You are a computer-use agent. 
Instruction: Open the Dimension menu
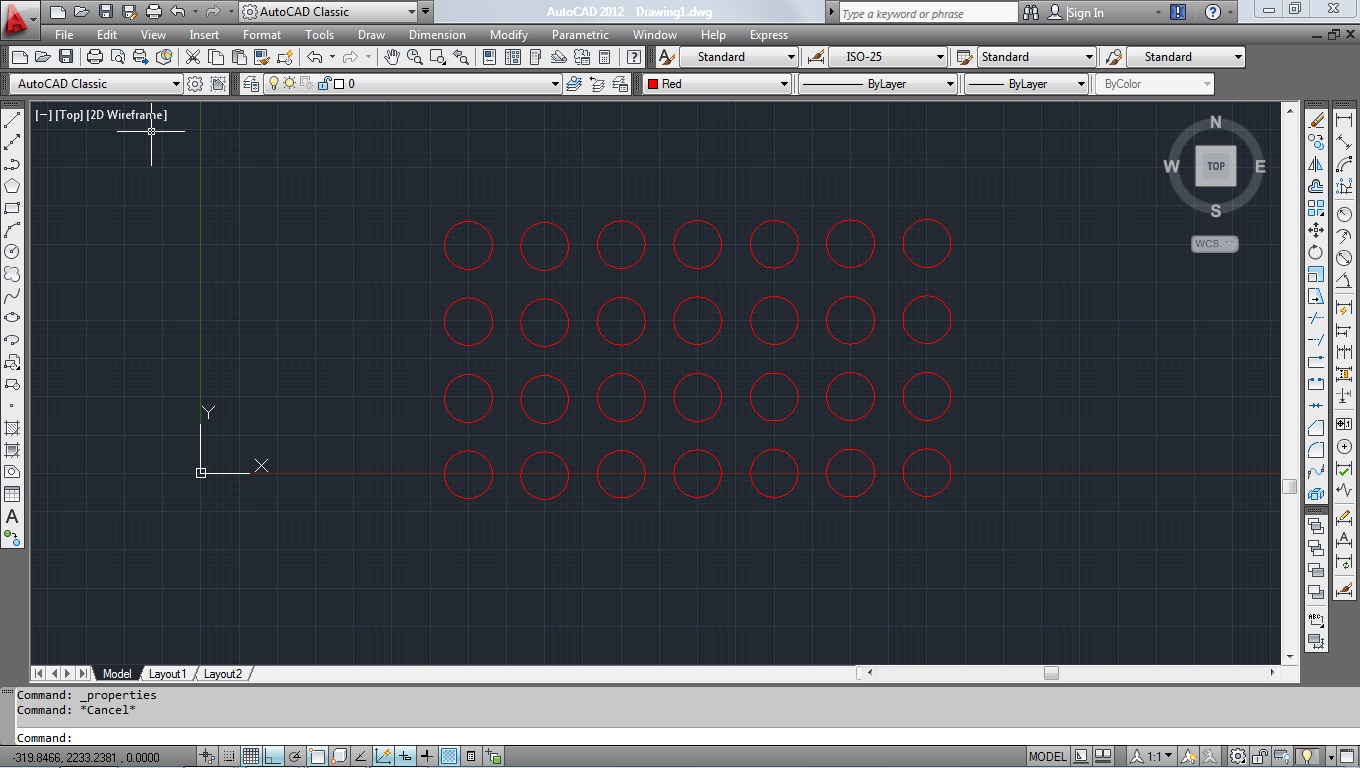(437, 34)
